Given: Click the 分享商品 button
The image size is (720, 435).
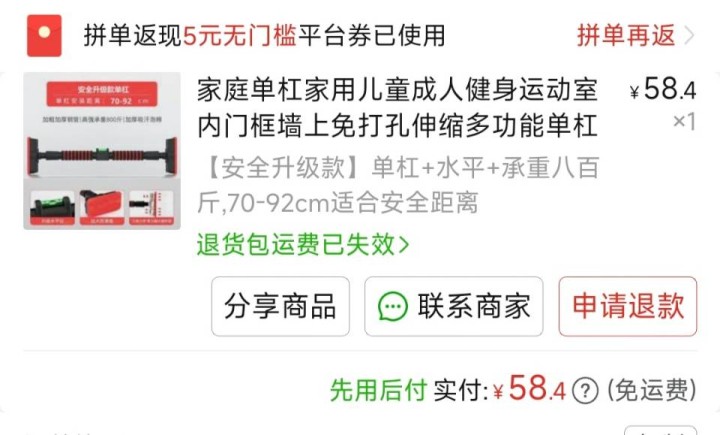Looking at the screenshot, I should click(x=280, y=306).
